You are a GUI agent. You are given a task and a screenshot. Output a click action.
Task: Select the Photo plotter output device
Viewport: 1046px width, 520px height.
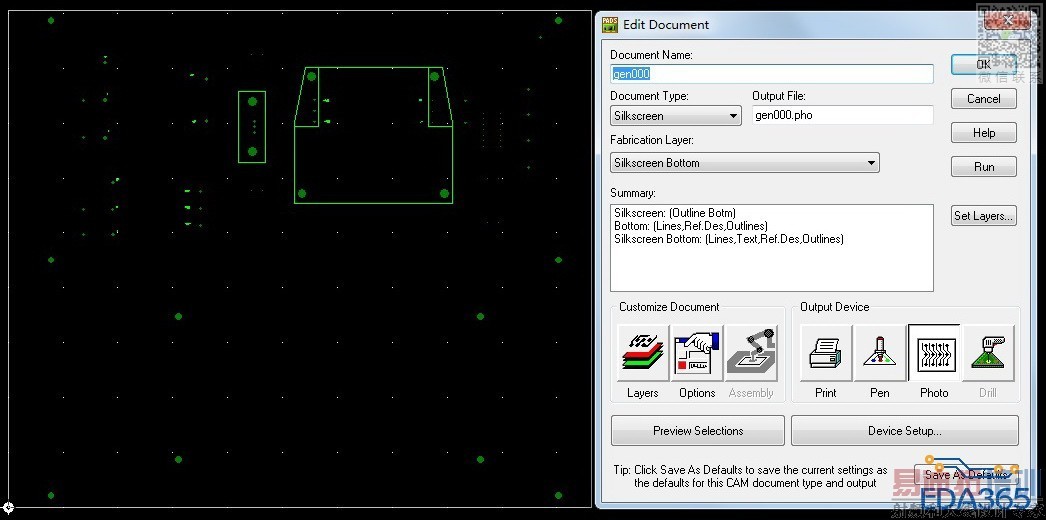coord(934,353)
